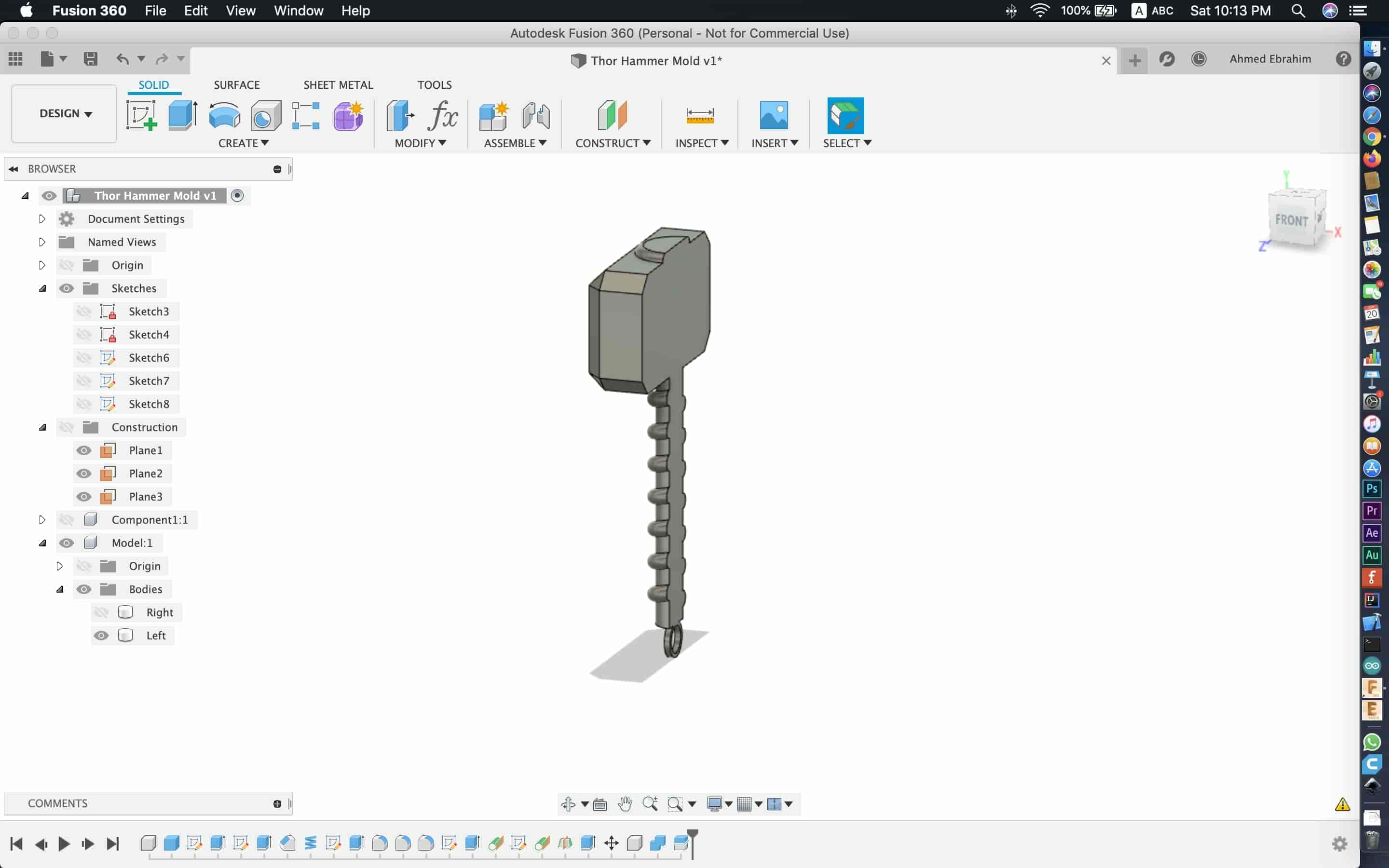Viewport: 1389px width, 868px height.
Task: Select the Extrude tool
Action: point(182,115)
